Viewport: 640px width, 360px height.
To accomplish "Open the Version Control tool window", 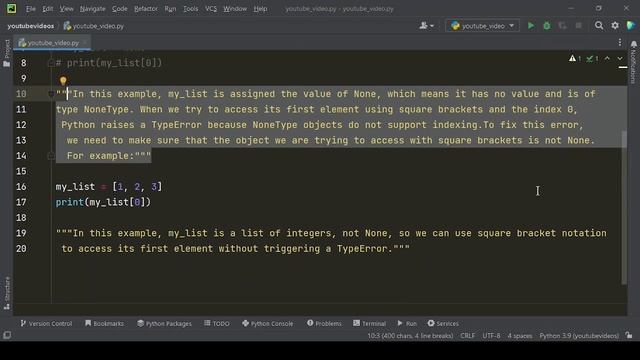I will (46, 323).
